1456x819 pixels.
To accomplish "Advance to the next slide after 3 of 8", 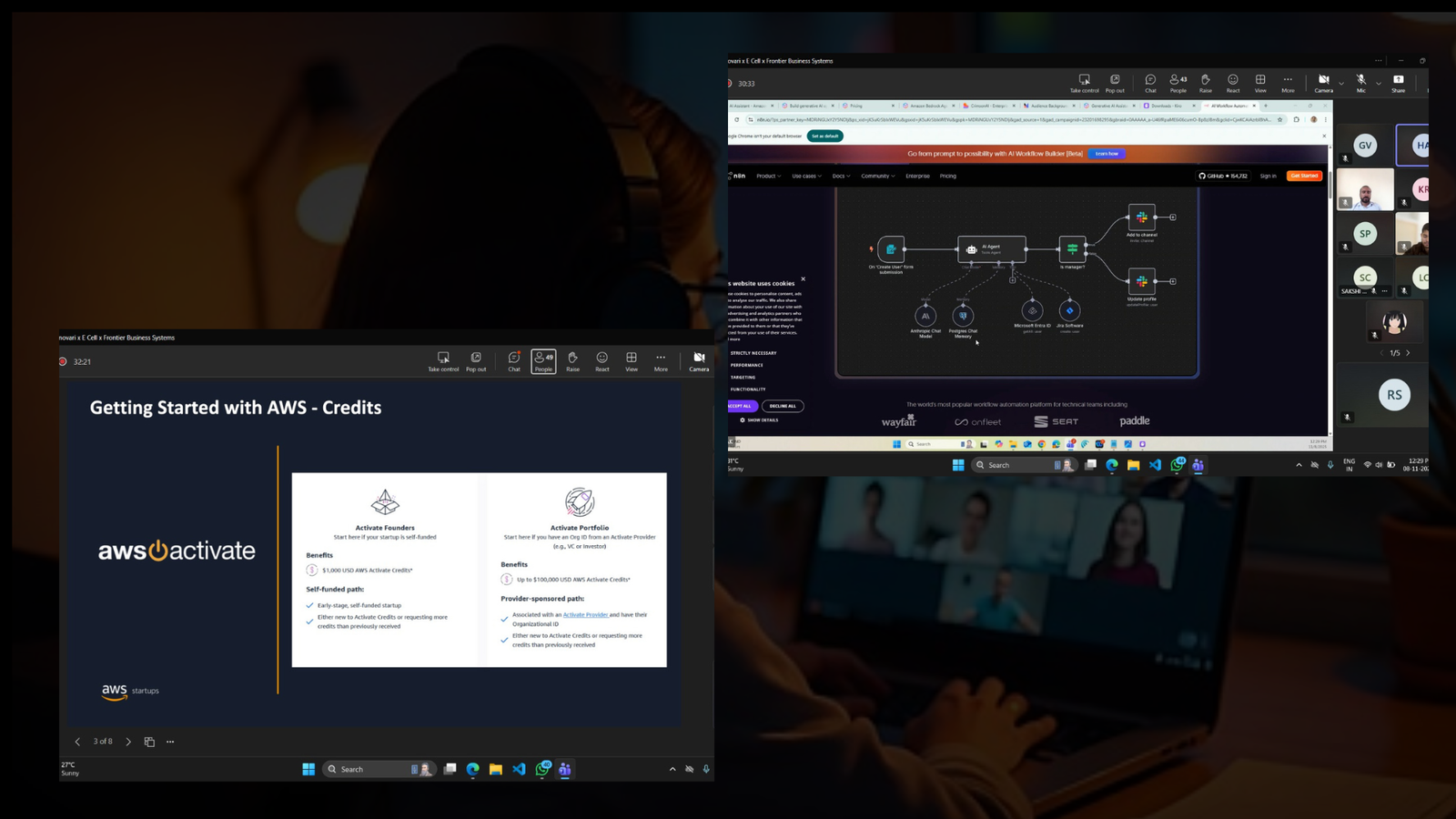I will click(128, 742).
